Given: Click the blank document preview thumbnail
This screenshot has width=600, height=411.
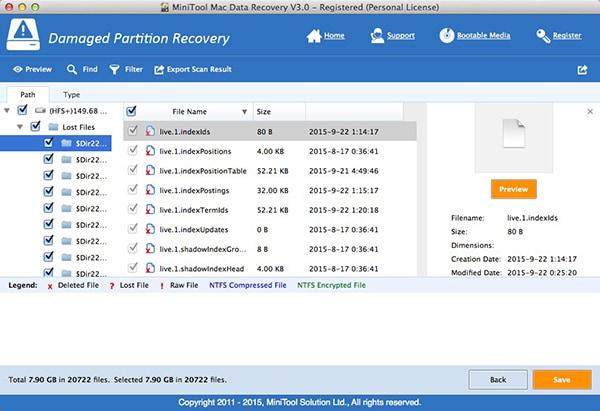Looking at the screenshot, I should pos(514,133).
